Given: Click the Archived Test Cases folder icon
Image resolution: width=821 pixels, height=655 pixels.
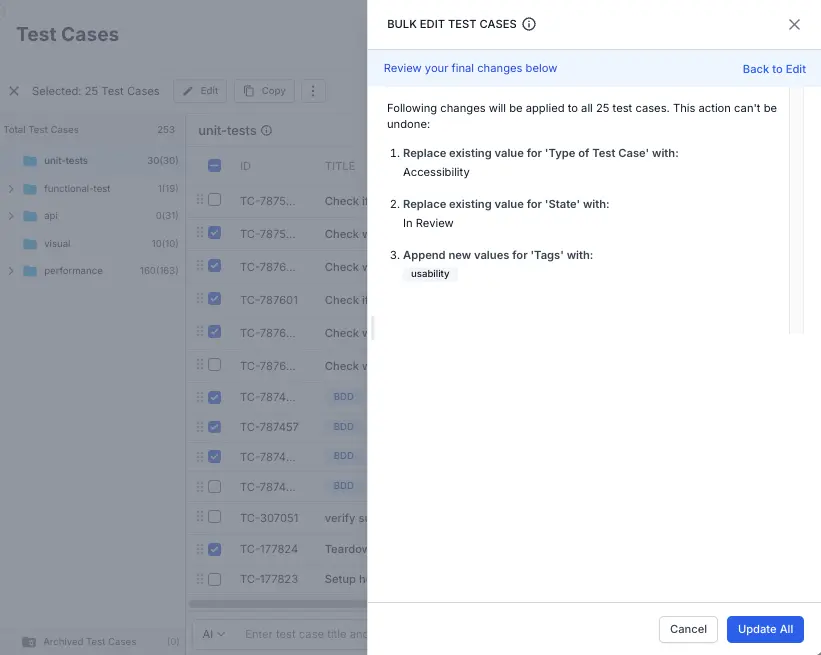Looking at the screenshot, I should coord(29,642).
